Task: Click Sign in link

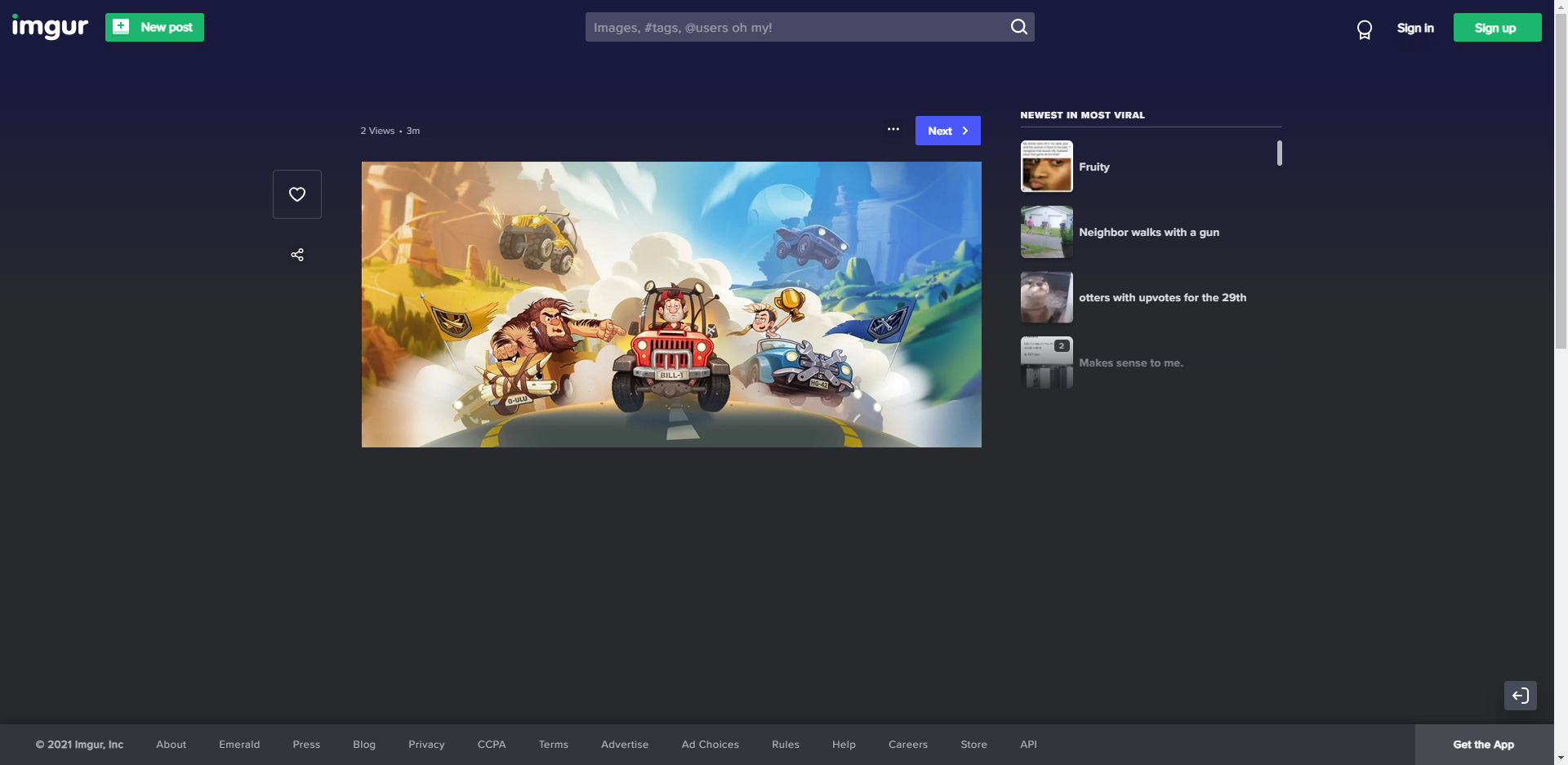Action: [x=1415, y=28]
